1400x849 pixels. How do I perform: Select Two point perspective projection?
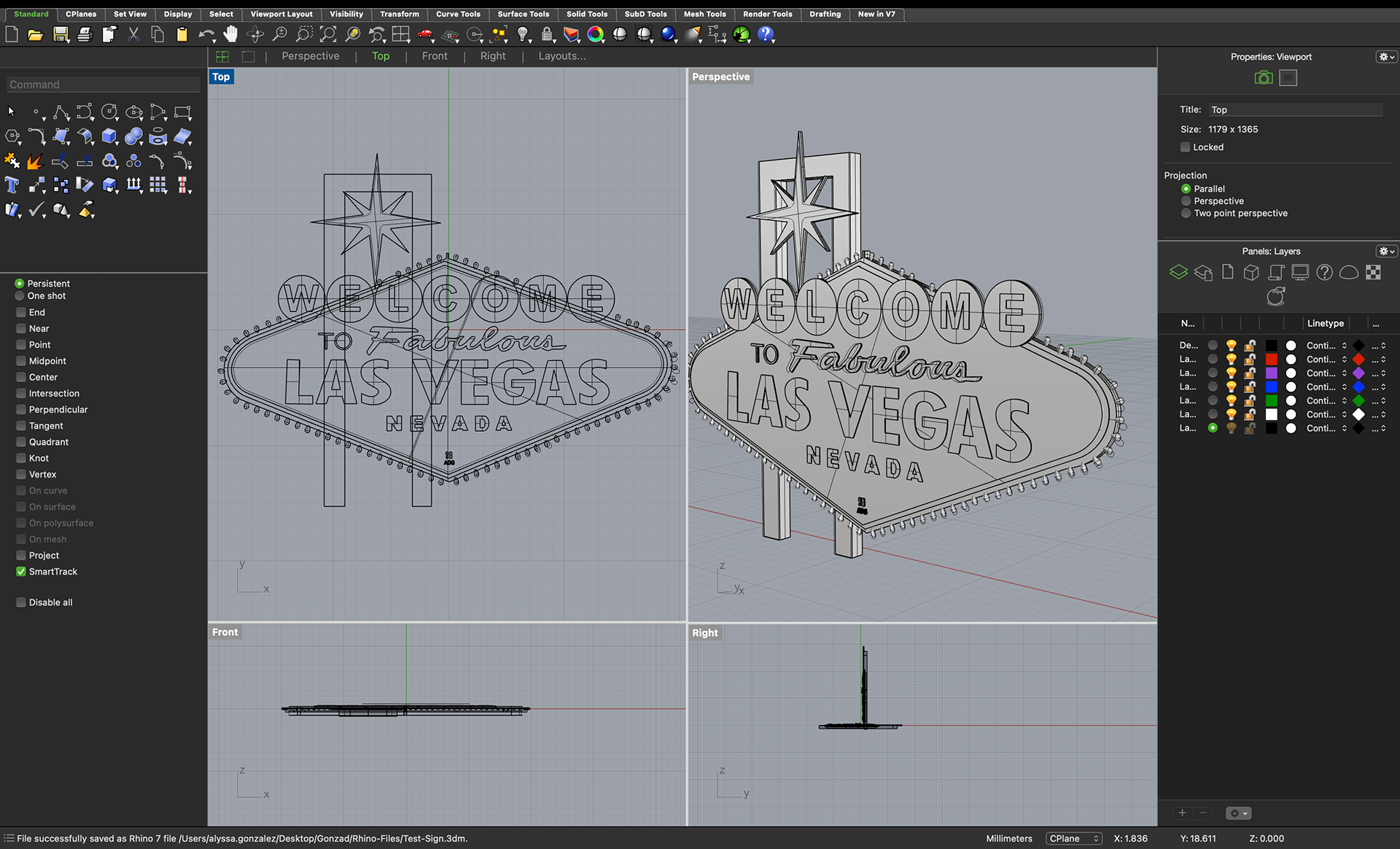pos(1186,214)
